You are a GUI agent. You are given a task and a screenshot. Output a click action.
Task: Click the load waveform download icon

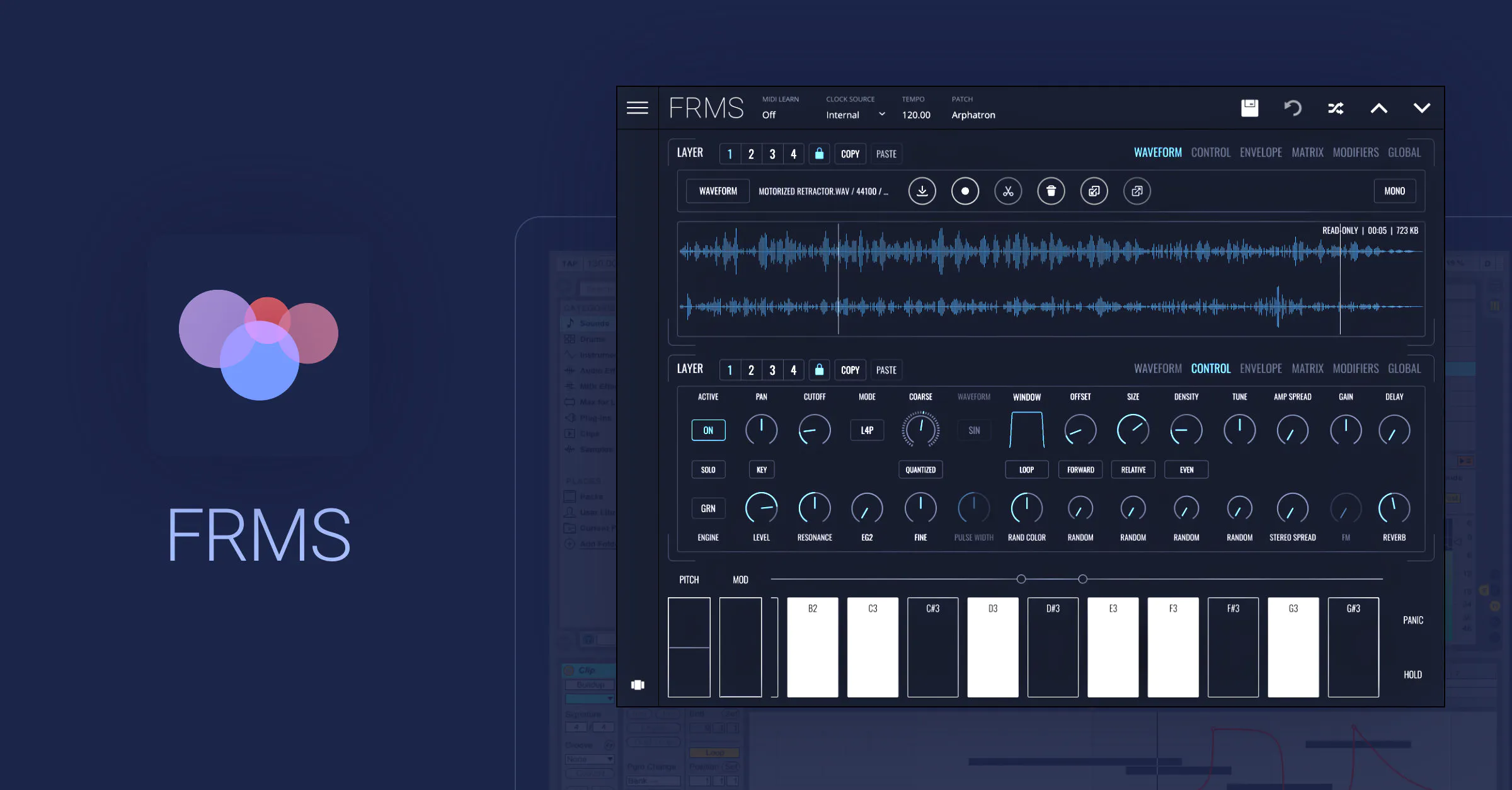pos(922,191)
